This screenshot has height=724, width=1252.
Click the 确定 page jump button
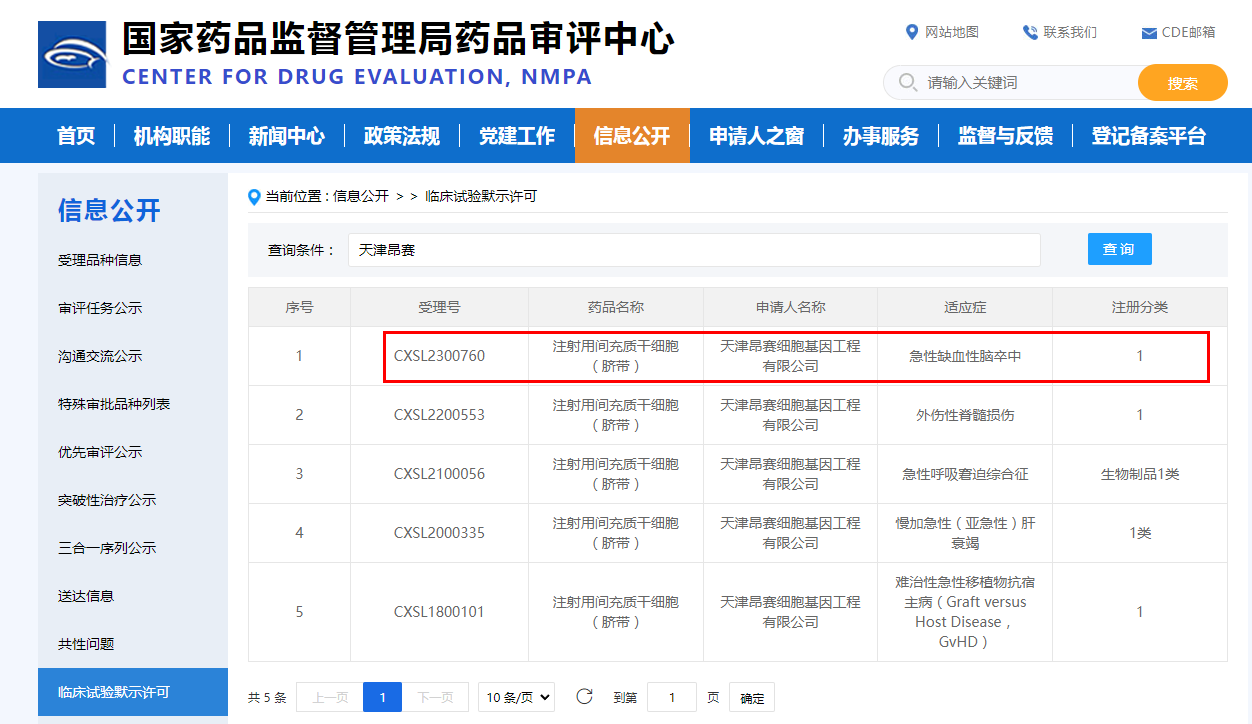click(751, 698)
